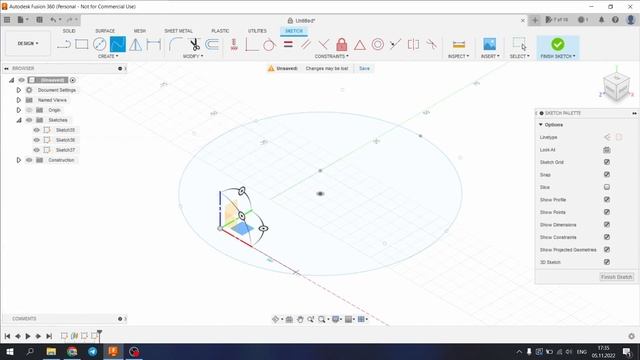The height and width of the screenshot is (360, 640).
Task: Select the Center Diameter Circle tool
Action: [100, 44]
